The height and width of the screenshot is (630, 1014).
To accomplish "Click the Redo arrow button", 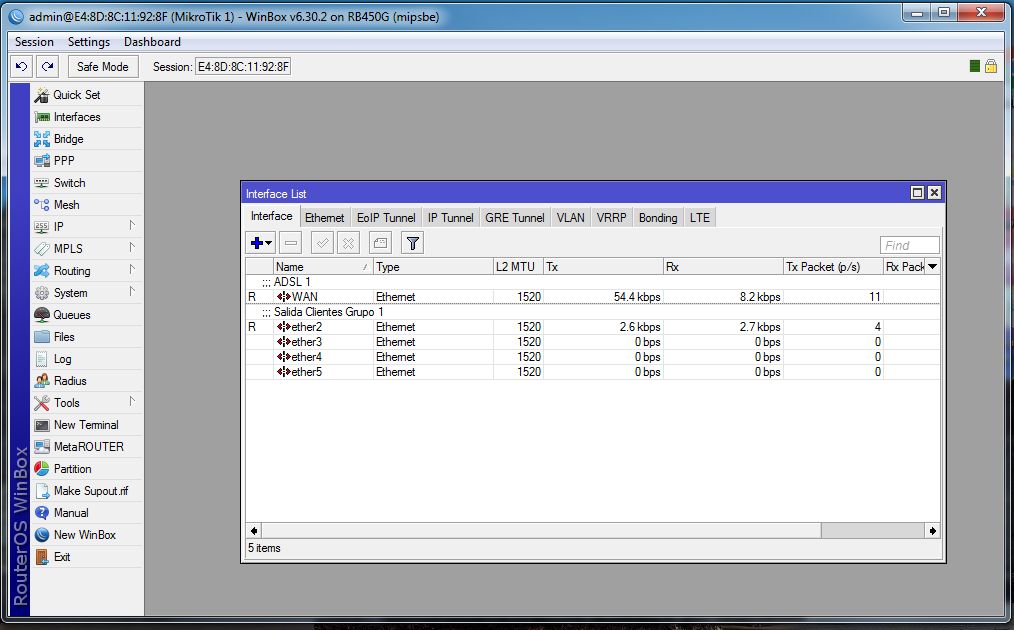I will (x=48, y=67).
